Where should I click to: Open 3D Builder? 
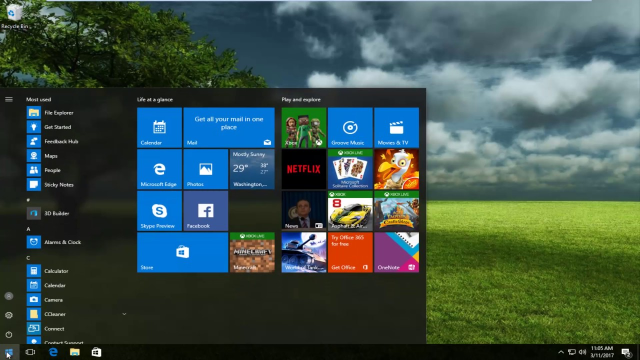coord(76,213)
